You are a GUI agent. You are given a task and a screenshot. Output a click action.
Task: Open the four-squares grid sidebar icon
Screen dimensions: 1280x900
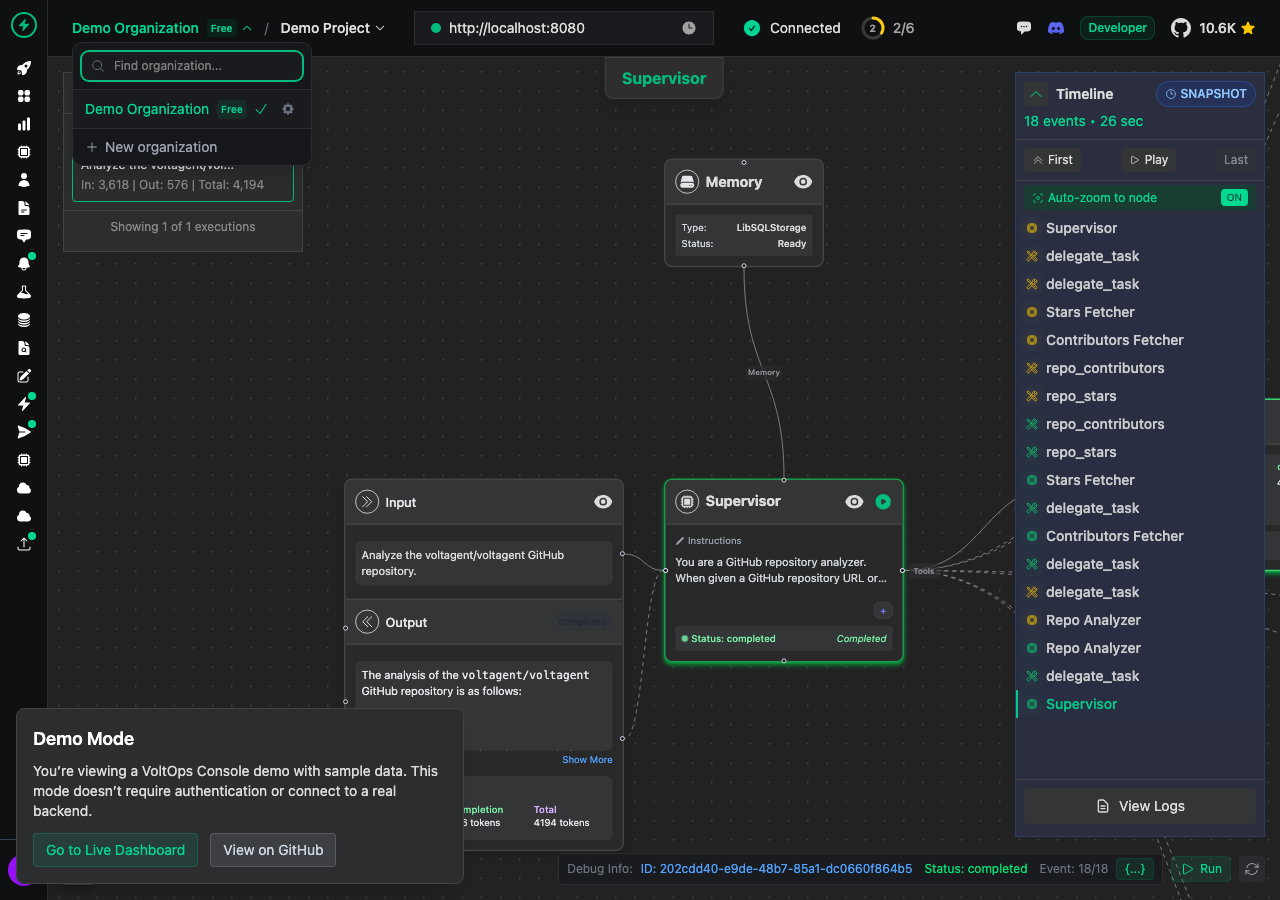coord(24,96)
